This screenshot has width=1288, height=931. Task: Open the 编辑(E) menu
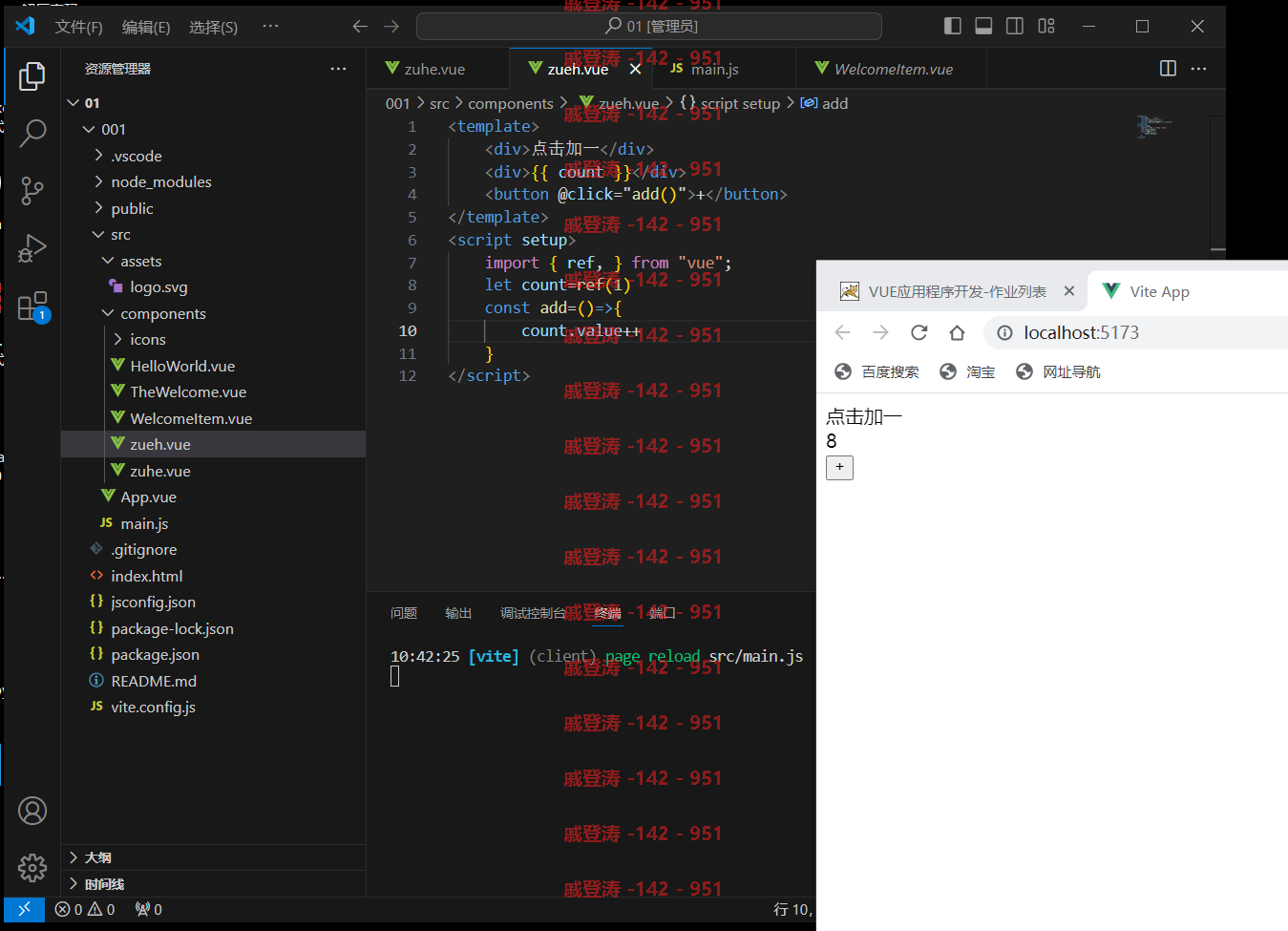pos(146,27)
